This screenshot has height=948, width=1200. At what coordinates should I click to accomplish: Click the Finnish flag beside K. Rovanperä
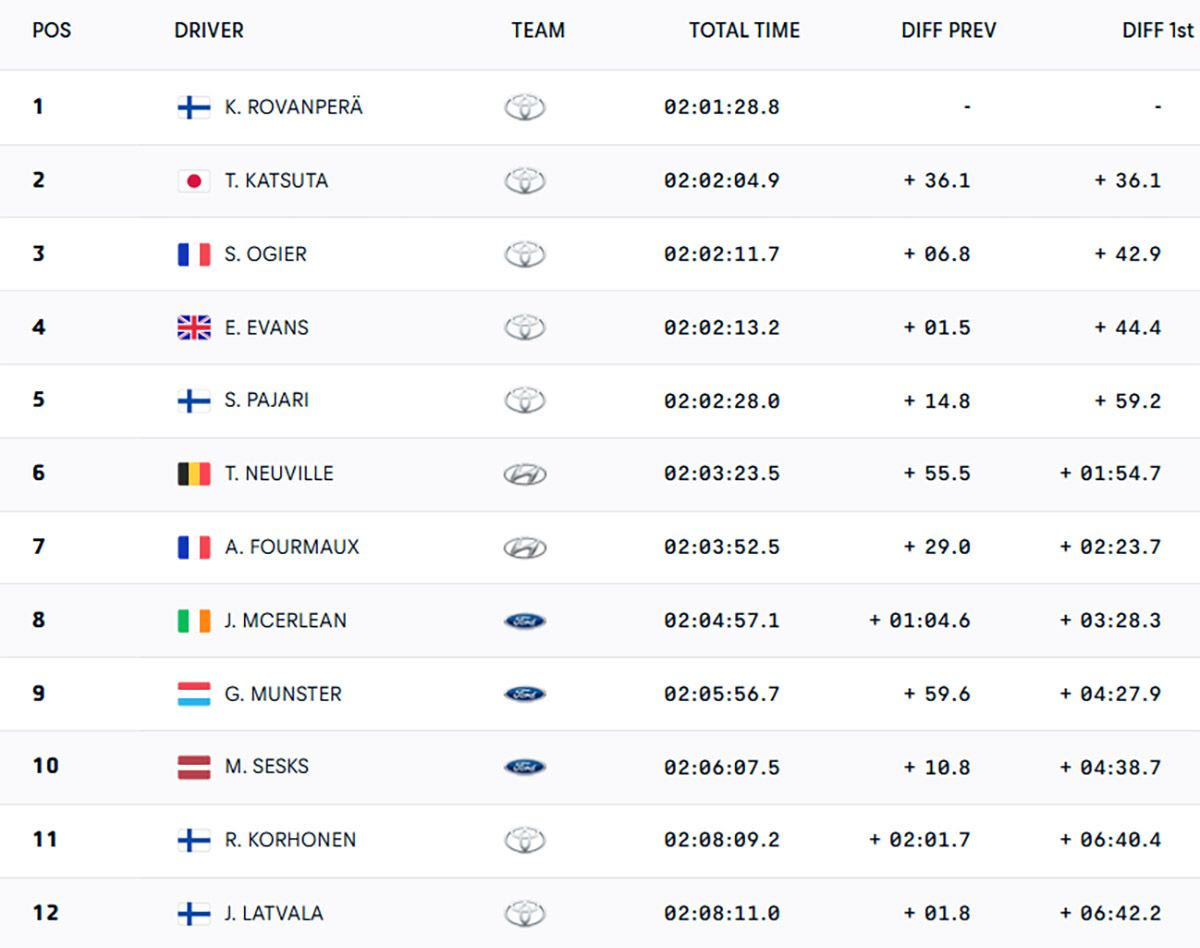click(x=194, y=107)
